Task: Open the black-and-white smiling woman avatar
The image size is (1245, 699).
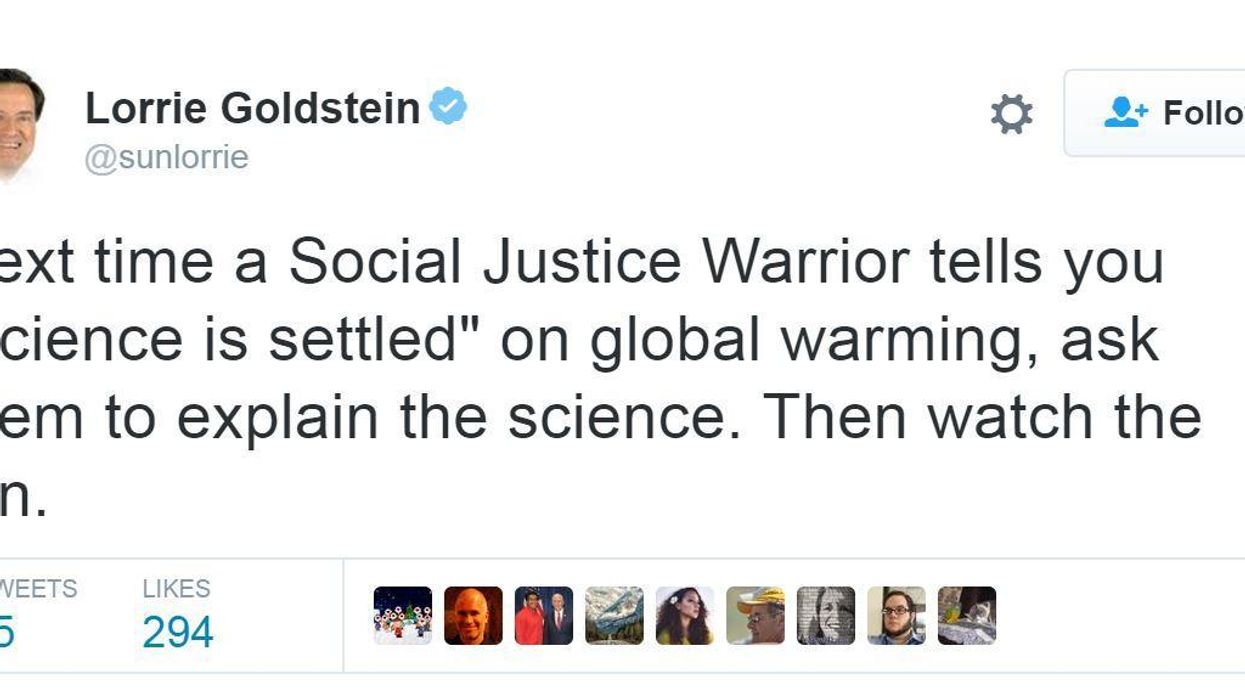Action: [826, 615]
